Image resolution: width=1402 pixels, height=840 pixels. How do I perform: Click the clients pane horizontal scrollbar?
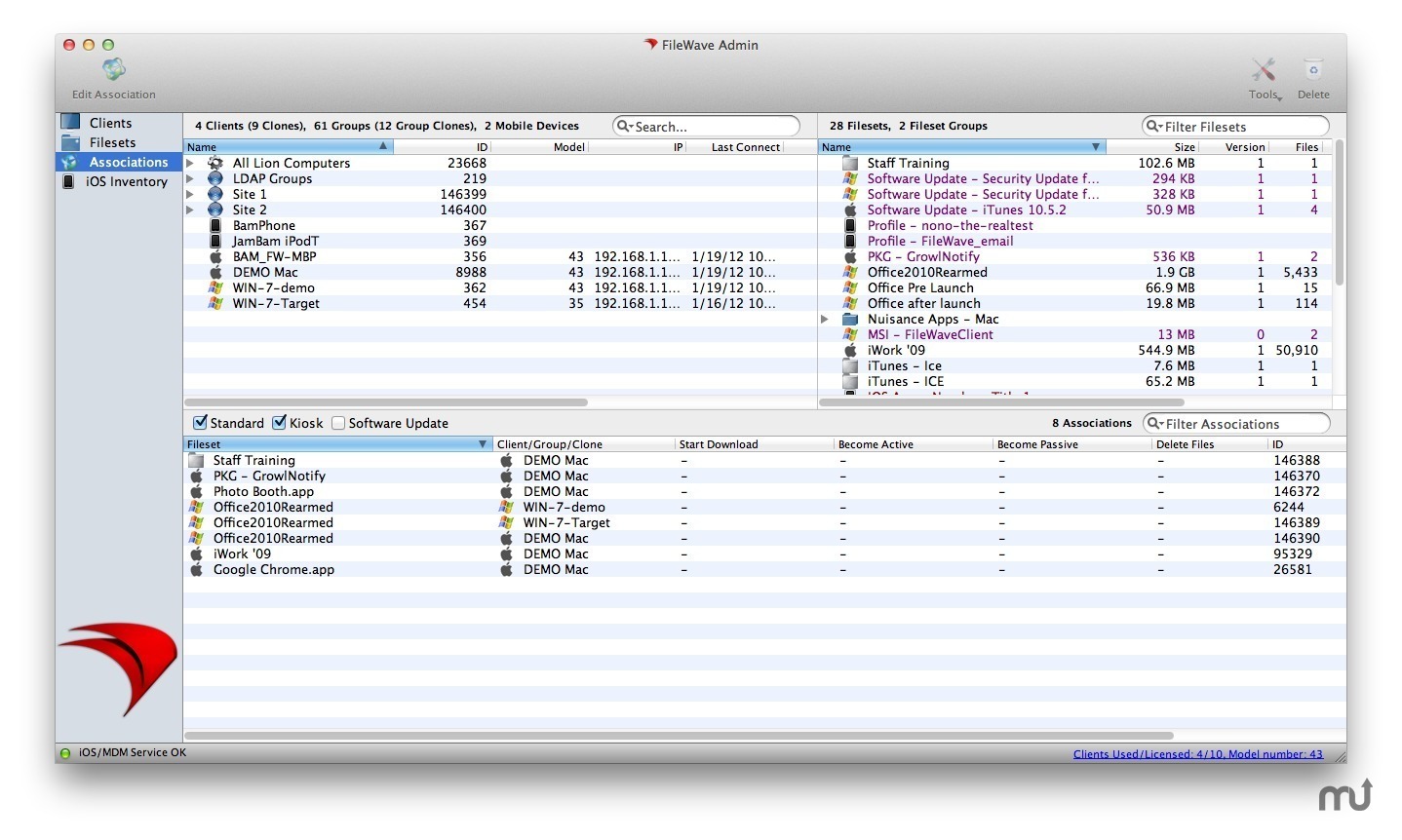click(x=386, y=402)
